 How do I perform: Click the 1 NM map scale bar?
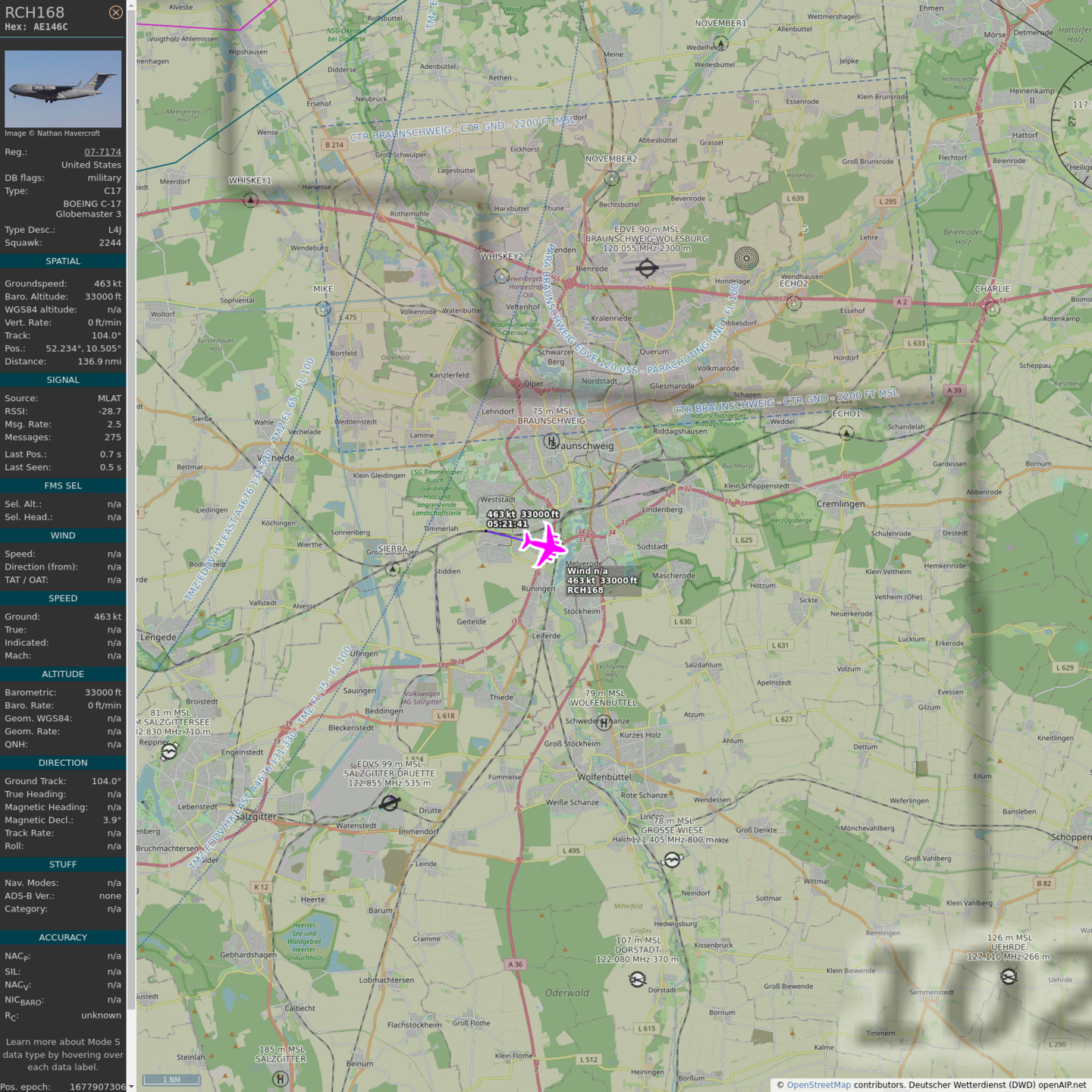[172, 1080]
